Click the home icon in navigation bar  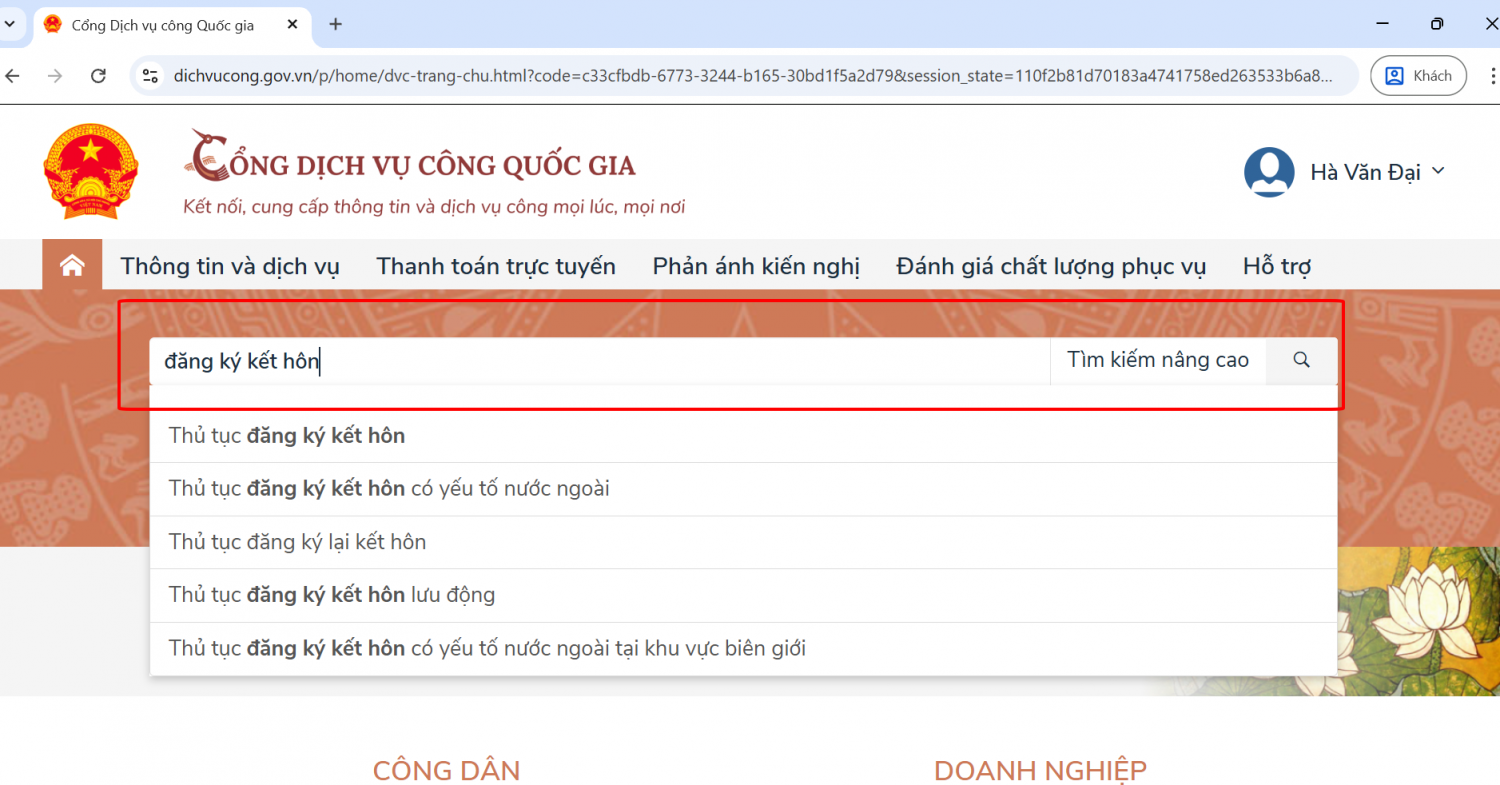[x=72, y=266]
